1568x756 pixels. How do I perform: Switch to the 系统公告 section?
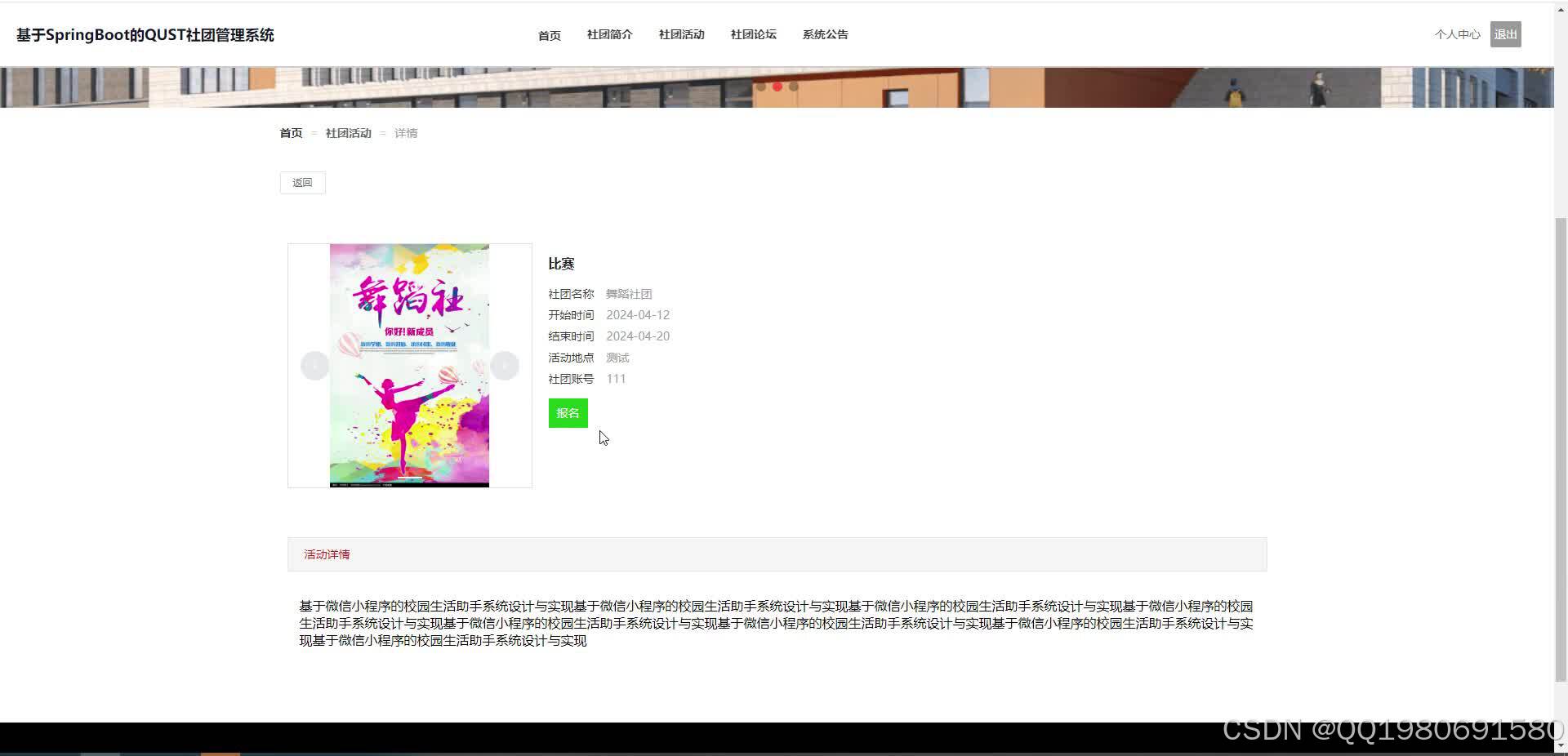(825, 34)
